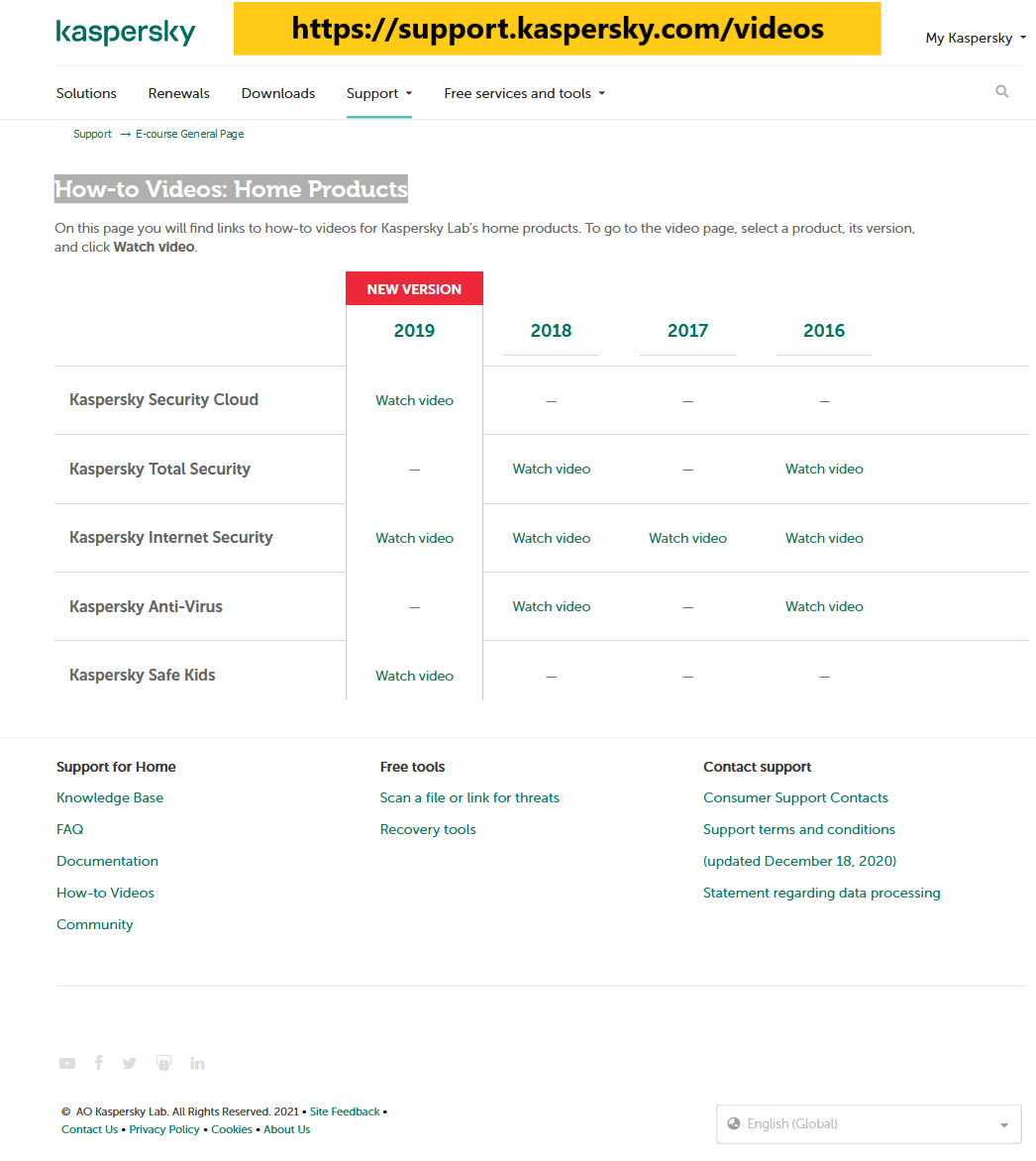The height and width of the screenshot is (1161, 1036).
Task: Open Kaspersky LinkedIn page icon
Action: click(x=197, y=1063)
